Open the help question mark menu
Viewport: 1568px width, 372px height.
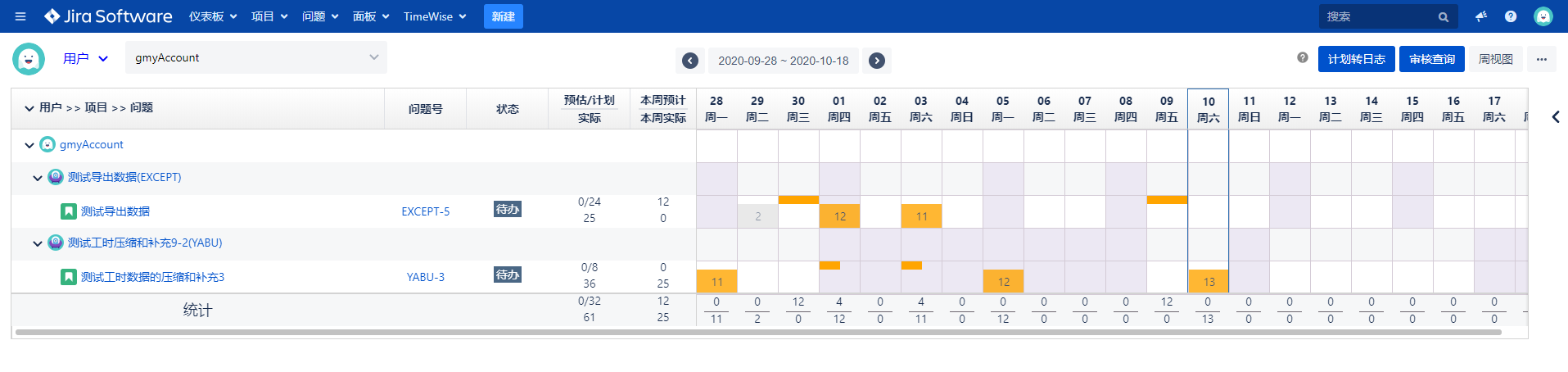pos(1511,16)
